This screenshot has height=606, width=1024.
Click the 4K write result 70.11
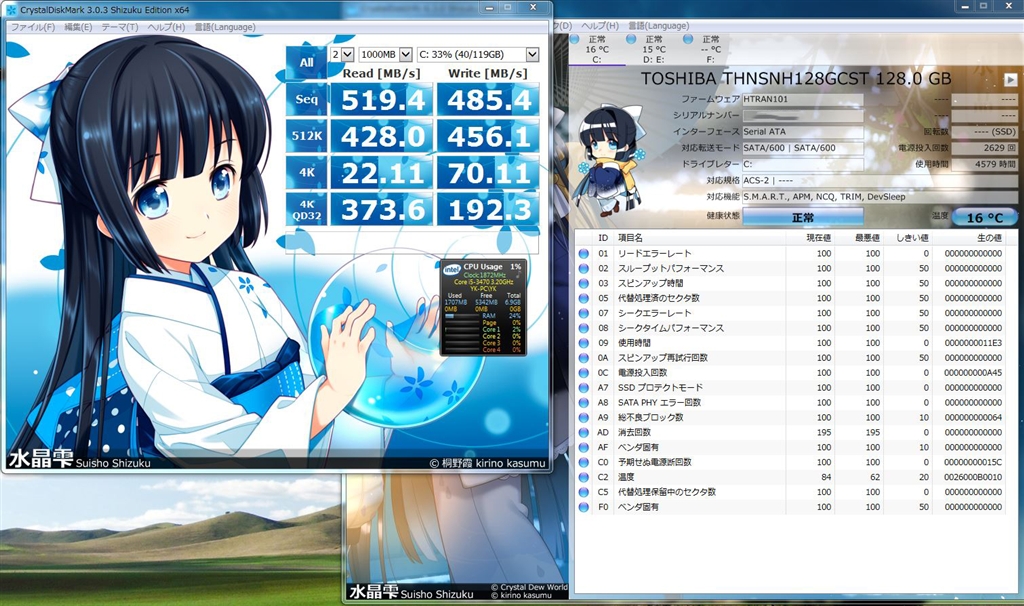(x=488, y=172)
